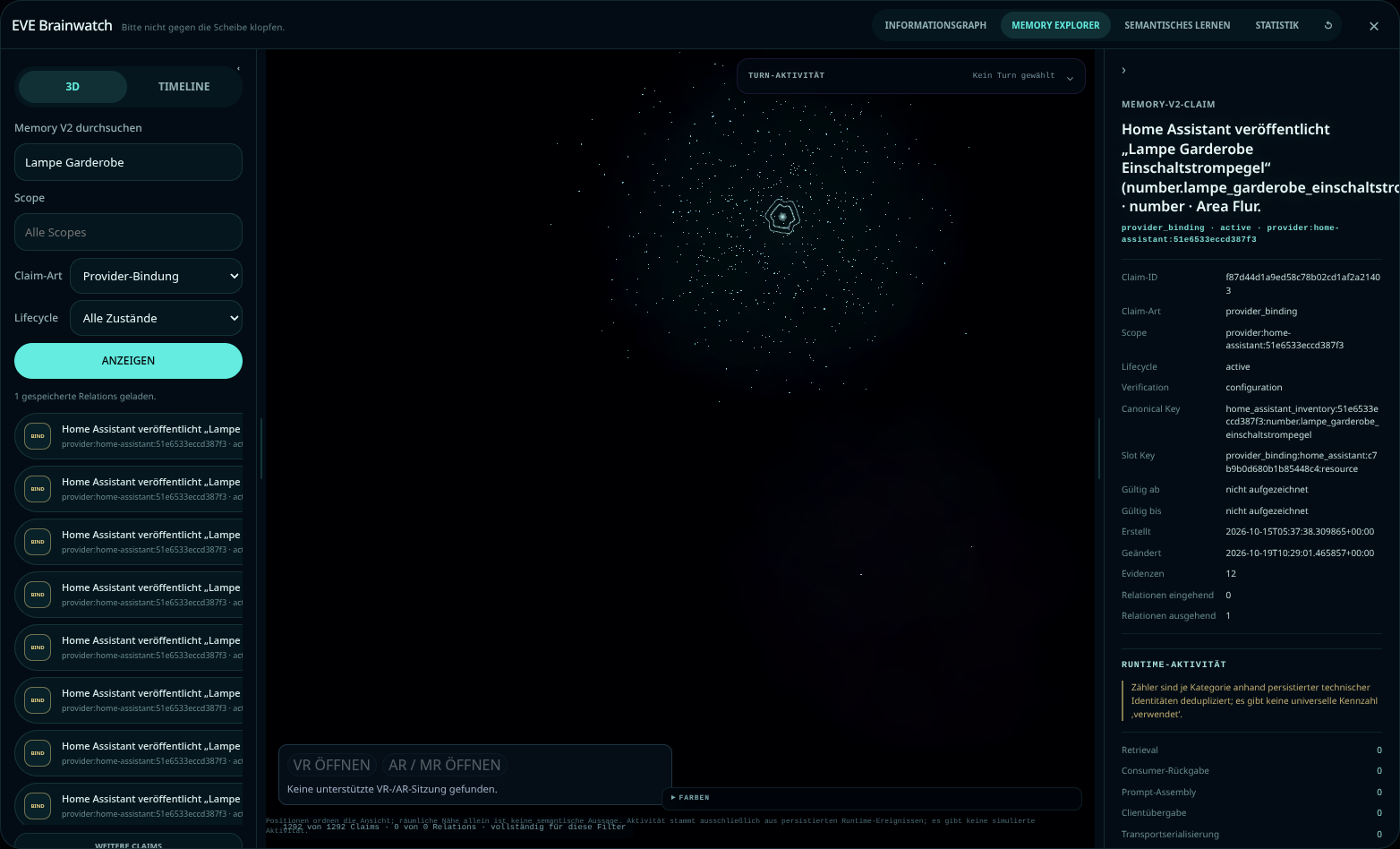The image size is (1400, 849).
Task: Click the chevron above MEMORY-V2-CLAIM heading
Action: [1123, 70]
